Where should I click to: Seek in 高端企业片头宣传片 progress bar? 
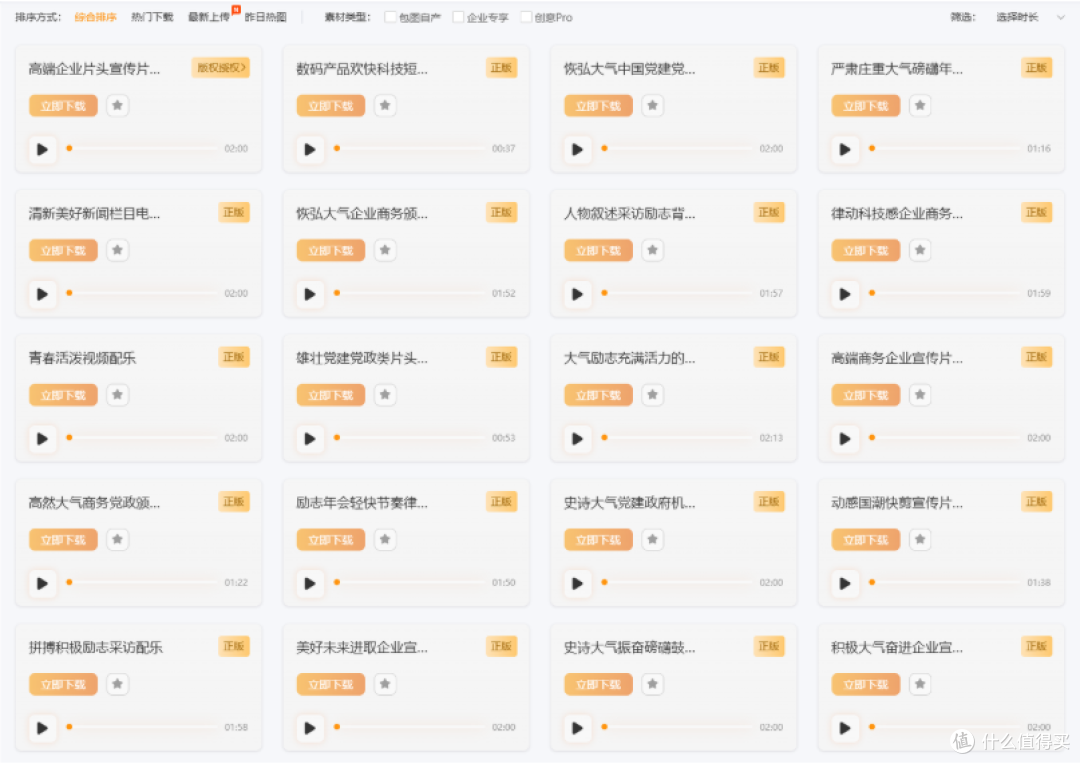click(142, 148)
